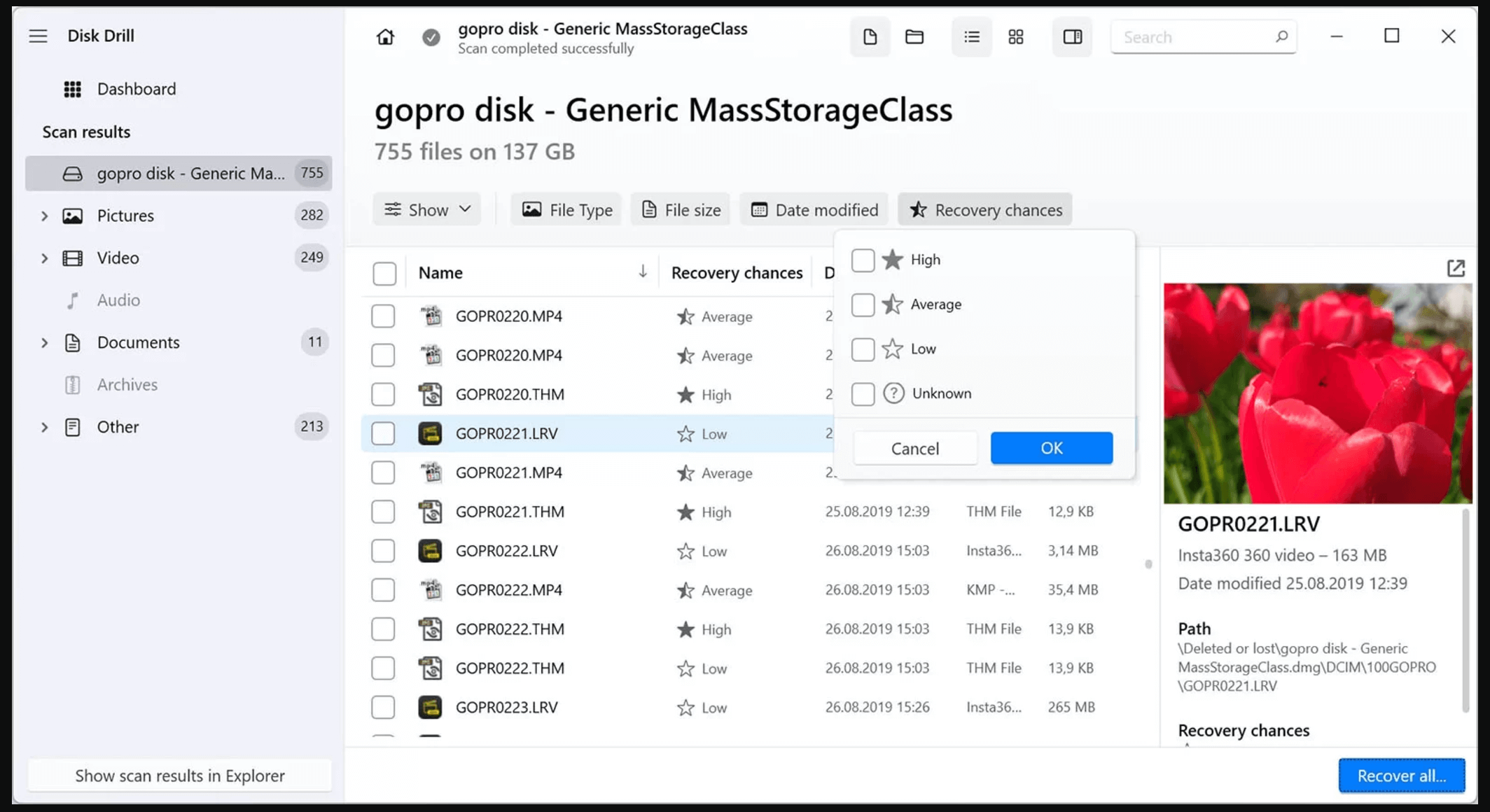Viewport: 1490px width, 812px height.
Task: Switch to file list view
Action: 971,36
